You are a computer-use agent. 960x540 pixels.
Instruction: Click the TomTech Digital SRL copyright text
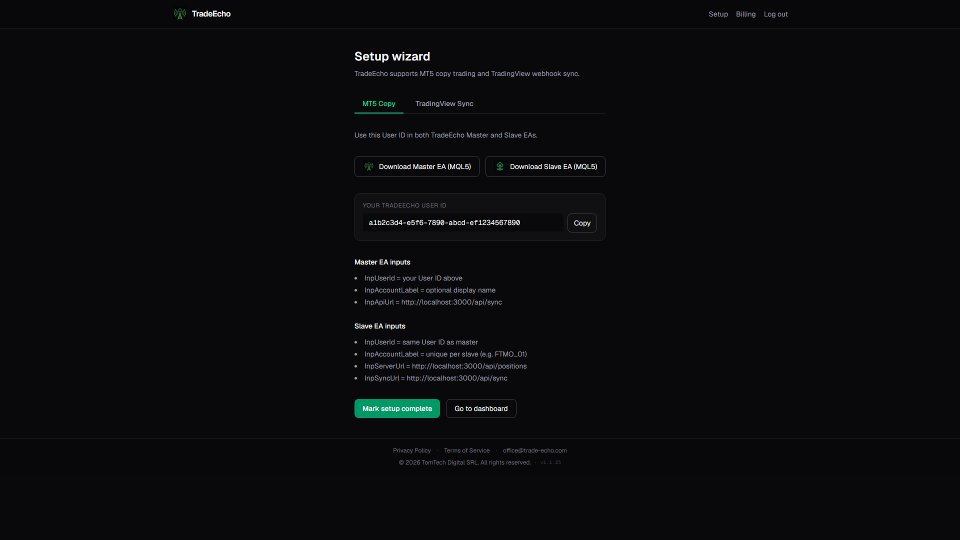465,463
